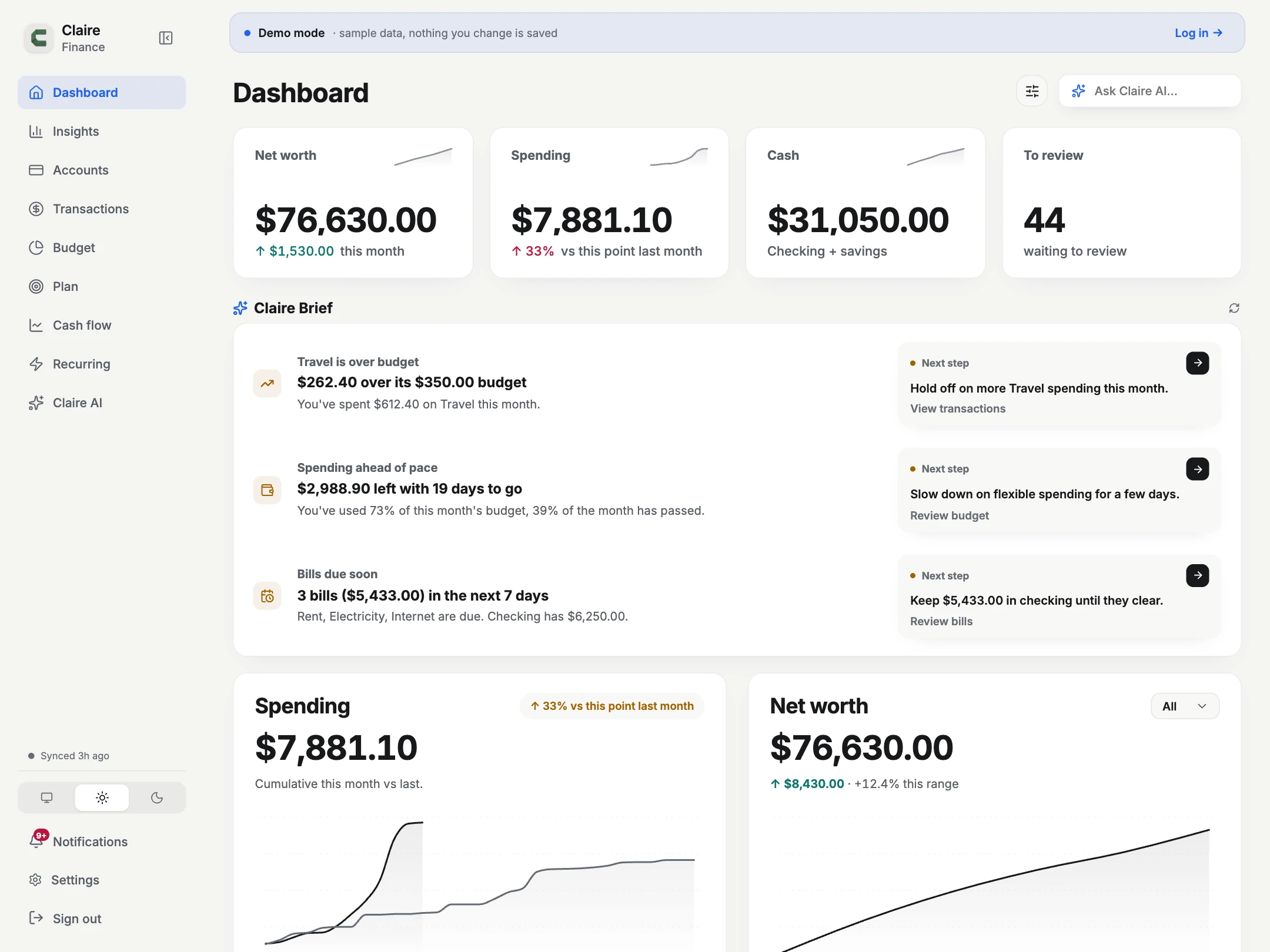Open Insights page
The height and width of the screenshot is (952, 1270).
102,131
